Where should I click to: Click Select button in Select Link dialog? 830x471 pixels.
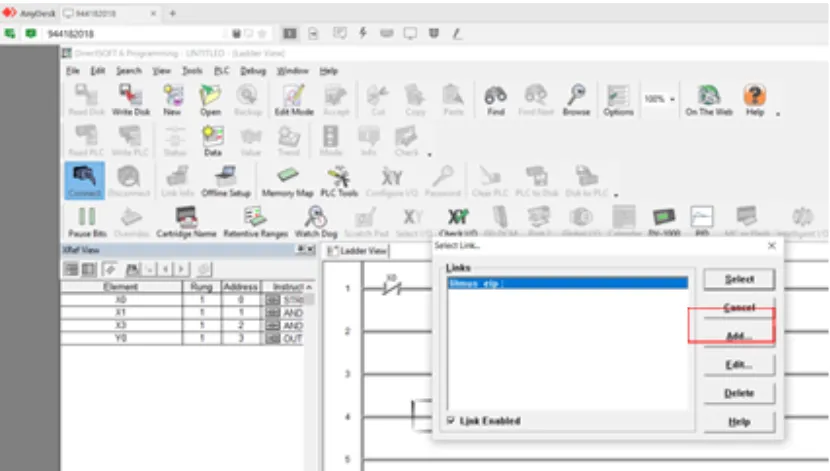pyautogui.click(x=739, y=279)
